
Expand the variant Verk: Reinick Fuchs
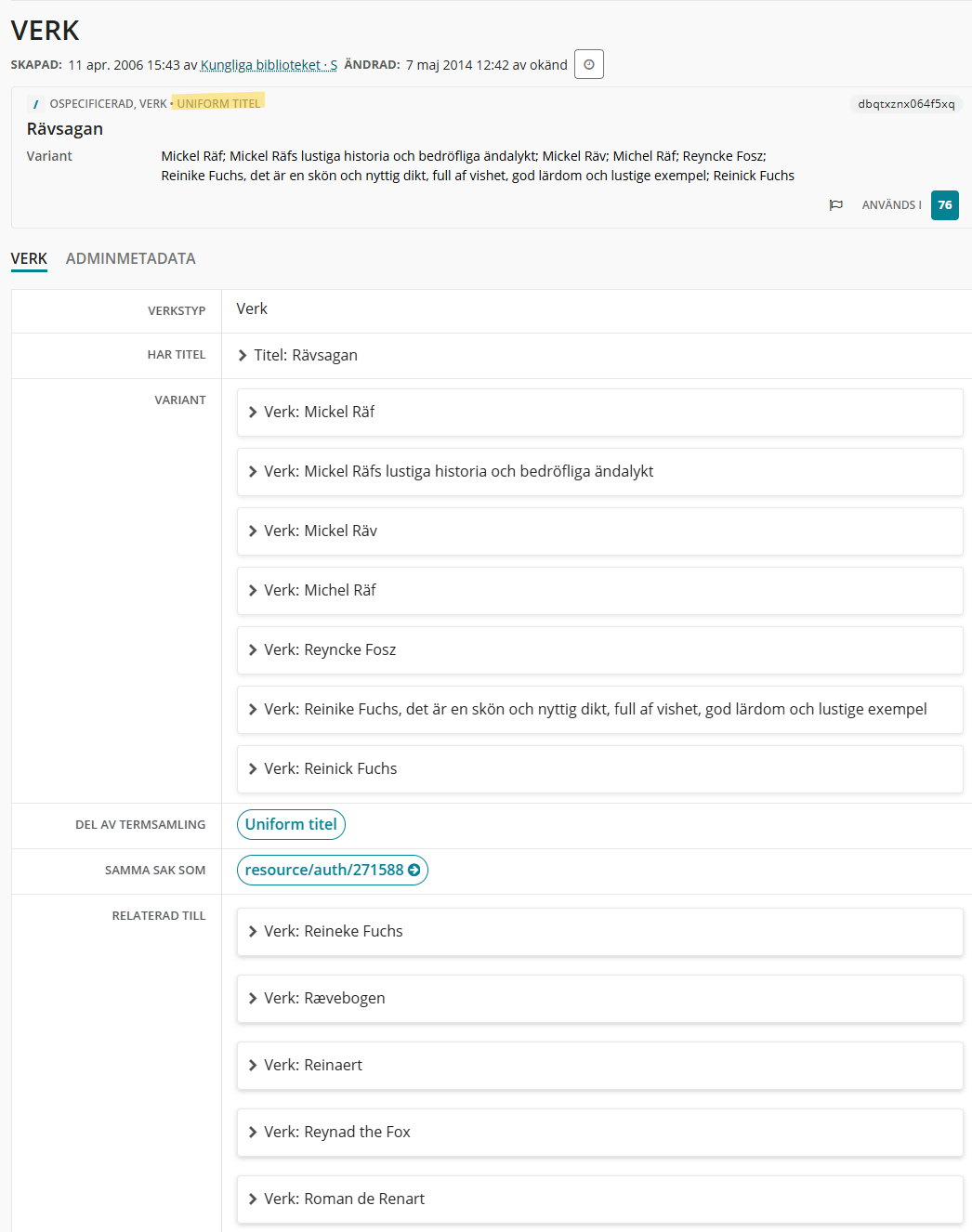click(599, 769)
